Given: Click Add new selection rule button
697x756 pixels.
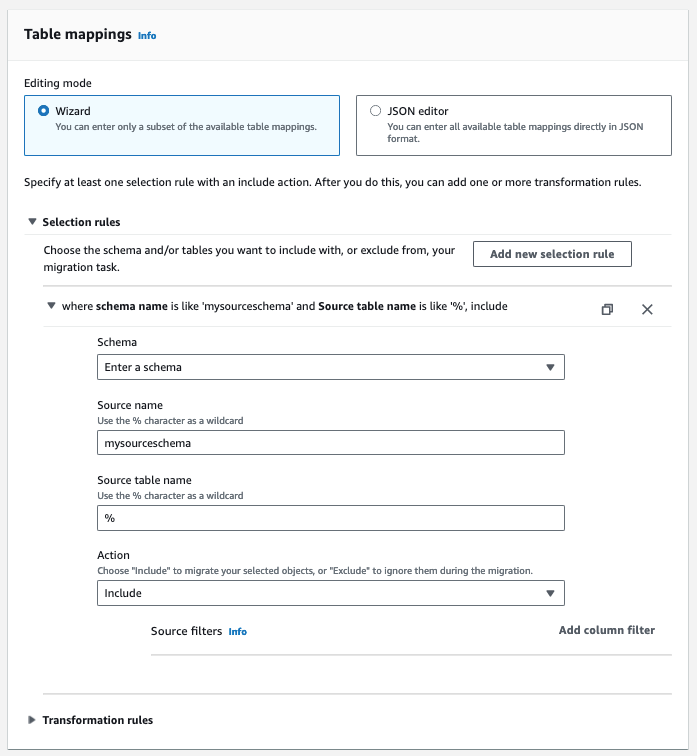Looking at the screenshot, I should click(x=552, y=254).
